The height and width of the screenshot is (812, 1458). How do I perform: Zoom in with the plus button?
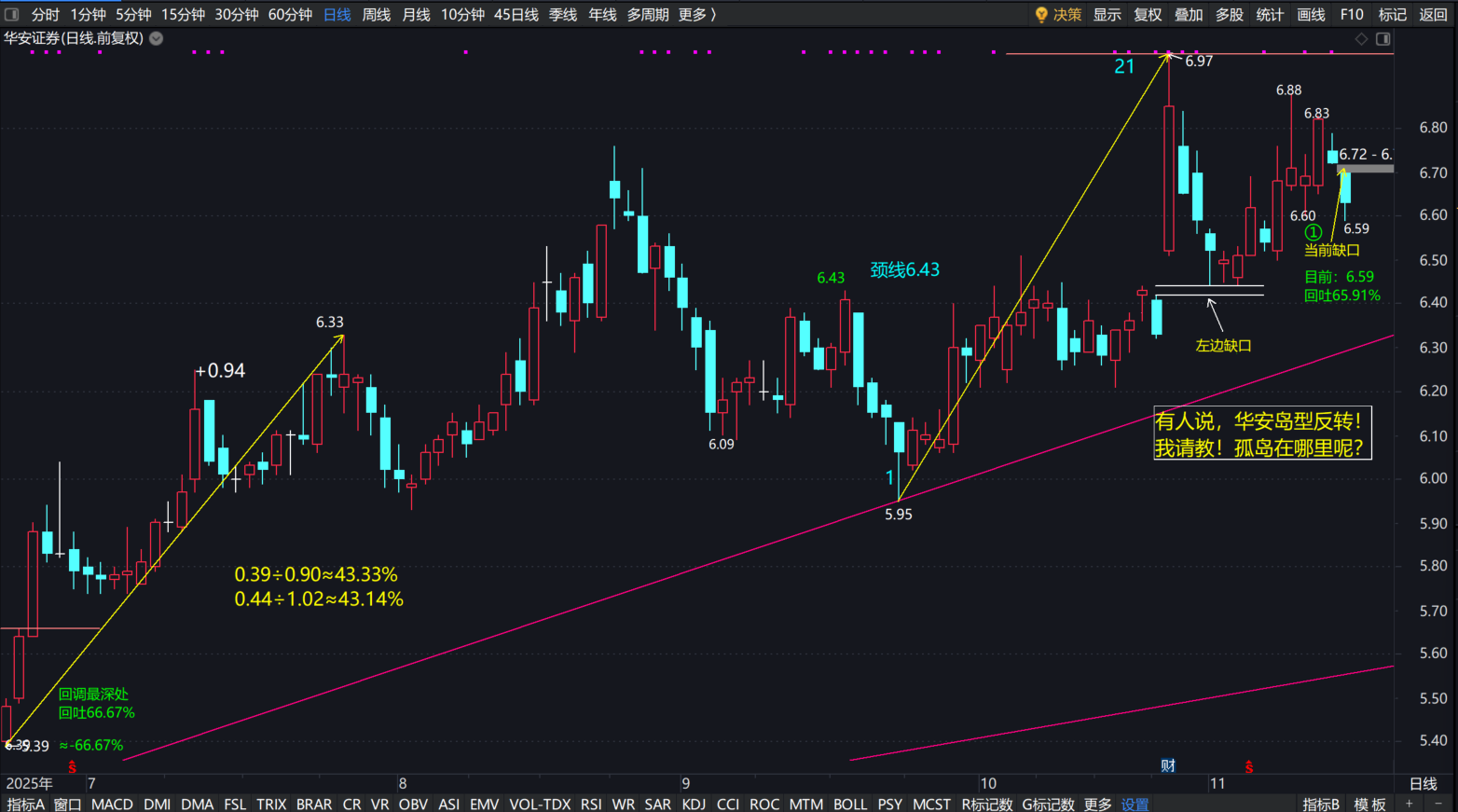[1410, 804]
